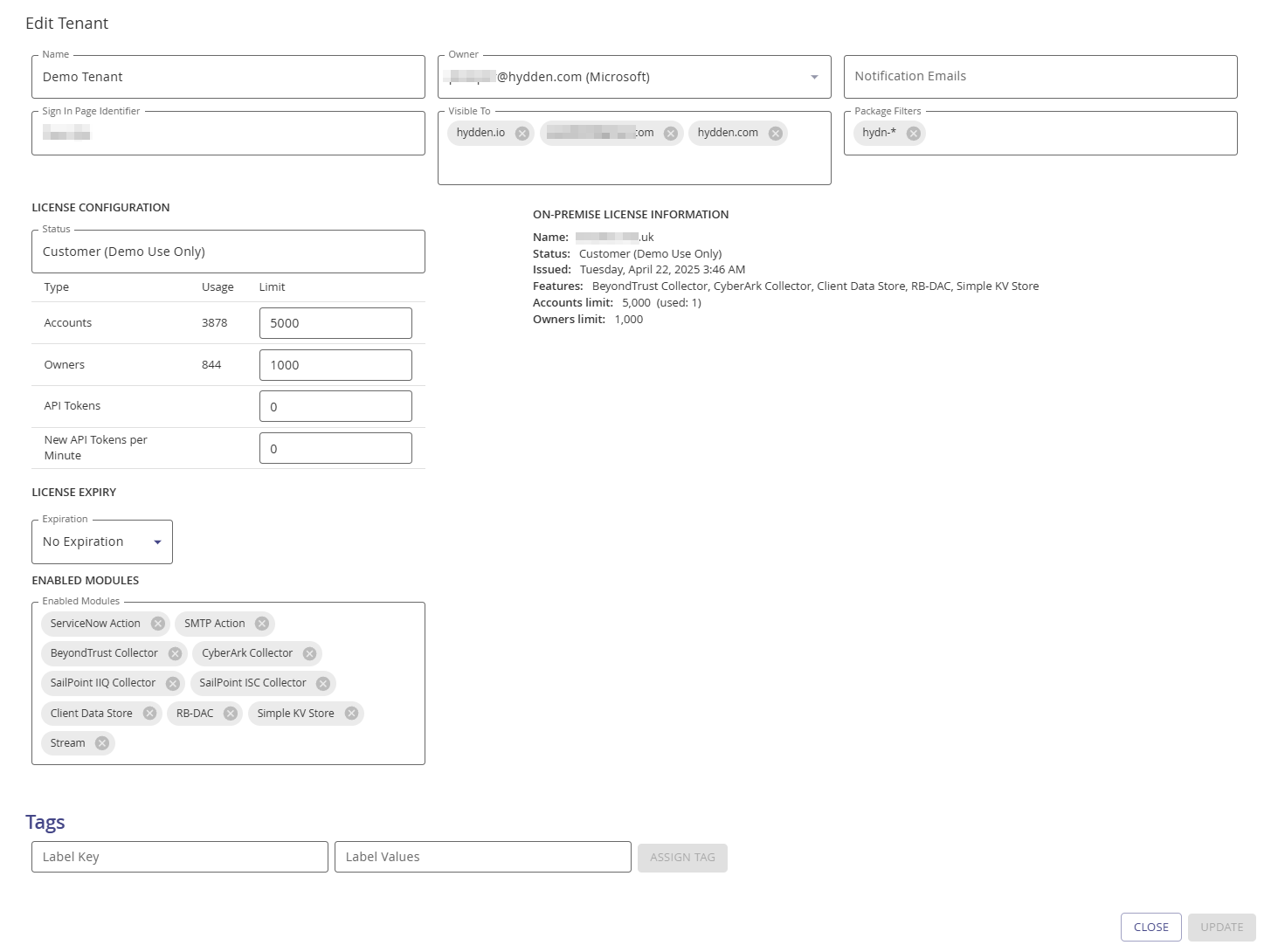Click the CLOSE button
Viewport: 1271px width, 952px height.
click(x=1150, y=927)
